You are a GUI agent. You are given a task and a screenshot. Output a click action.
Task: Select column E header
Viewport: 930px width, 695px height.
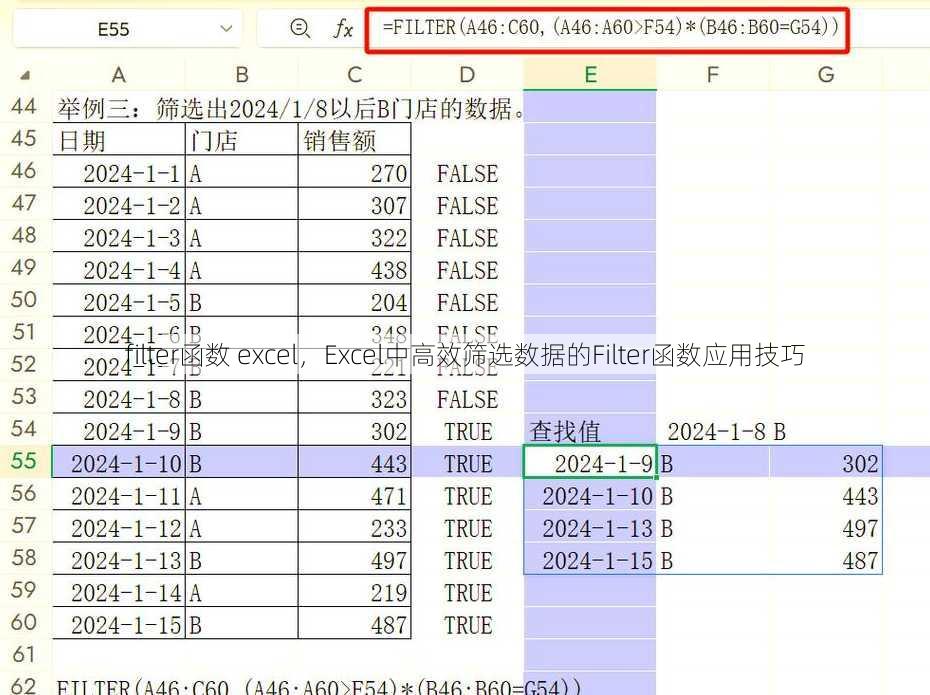pyautogui.click(x=590, y=75)
